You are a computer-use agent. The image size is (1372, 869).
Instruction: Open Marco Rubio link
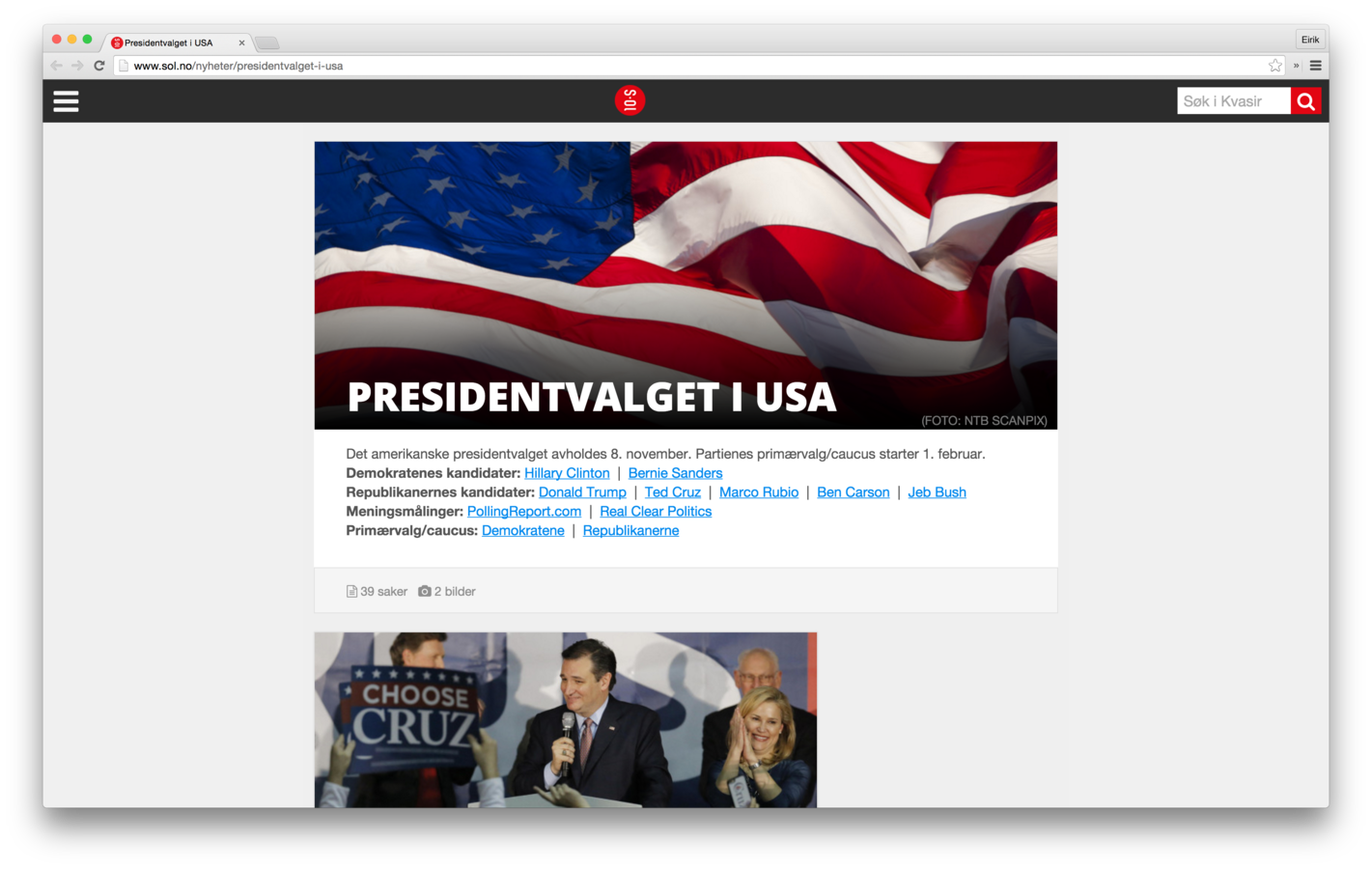759,492
